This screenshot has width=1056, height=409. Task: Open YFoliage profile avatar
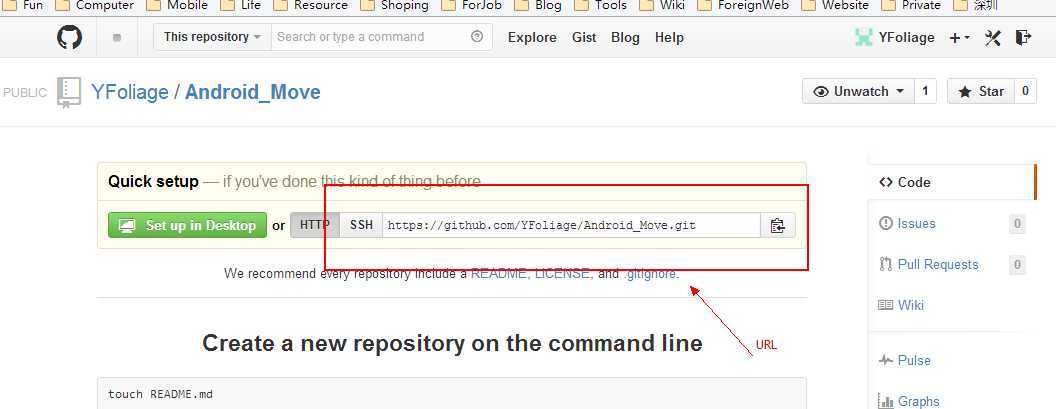pos(863,37)
